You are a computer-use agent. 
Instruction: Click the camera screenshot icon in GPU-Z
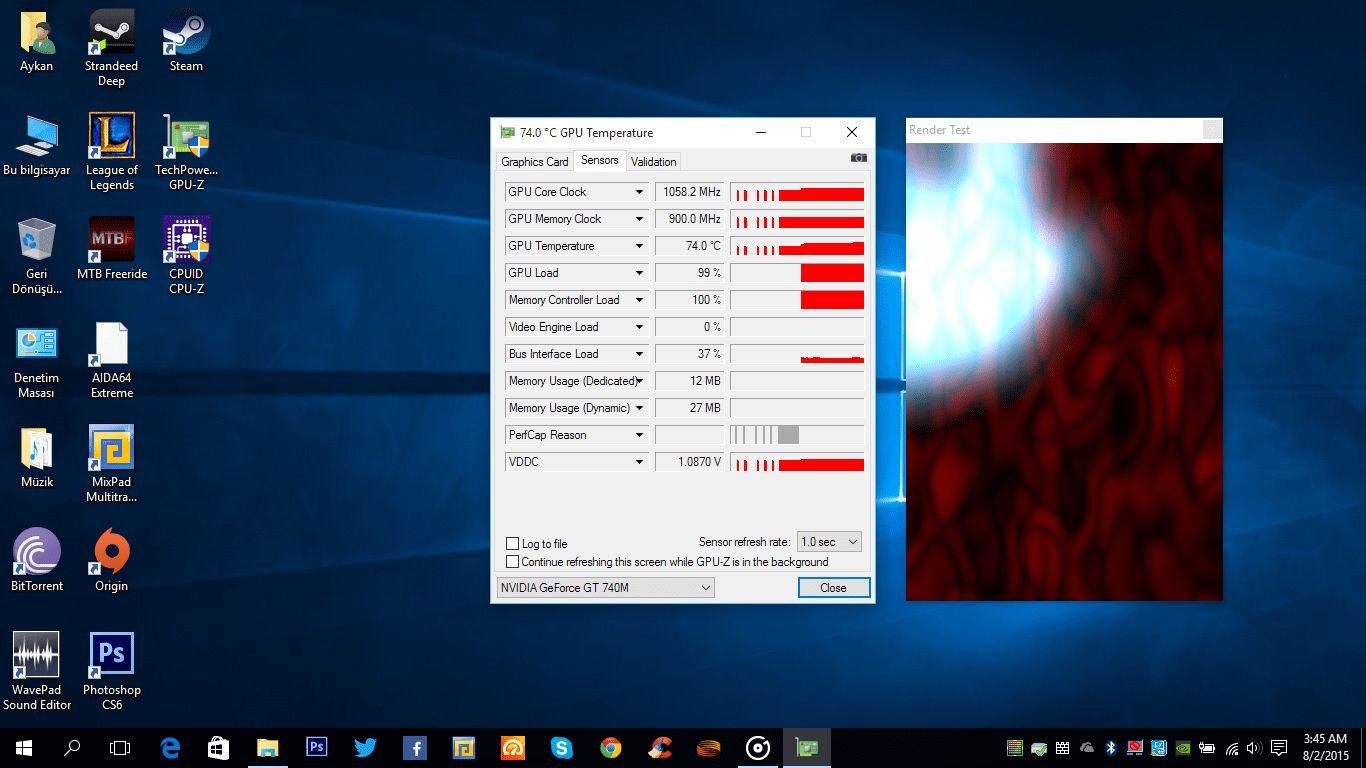coord(858,158)
